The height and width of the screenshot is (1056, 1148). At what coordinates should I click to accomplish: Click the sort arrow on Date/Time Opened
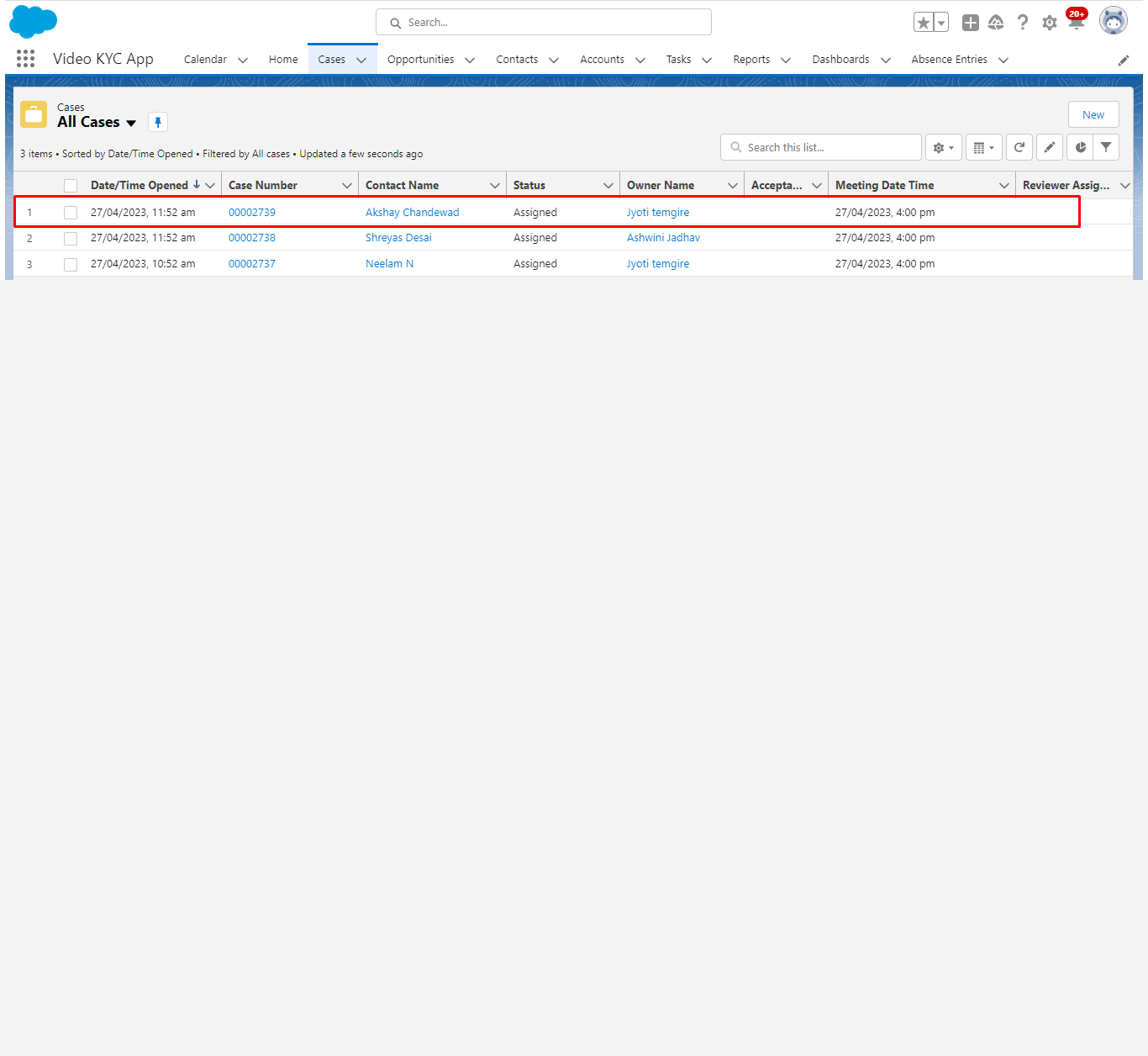coord(197,184)
